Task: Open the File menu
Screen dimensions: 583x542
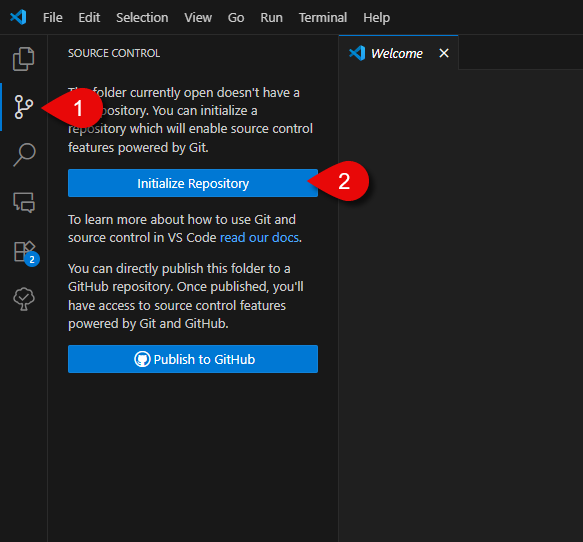Action: click(x=52, y=17)
